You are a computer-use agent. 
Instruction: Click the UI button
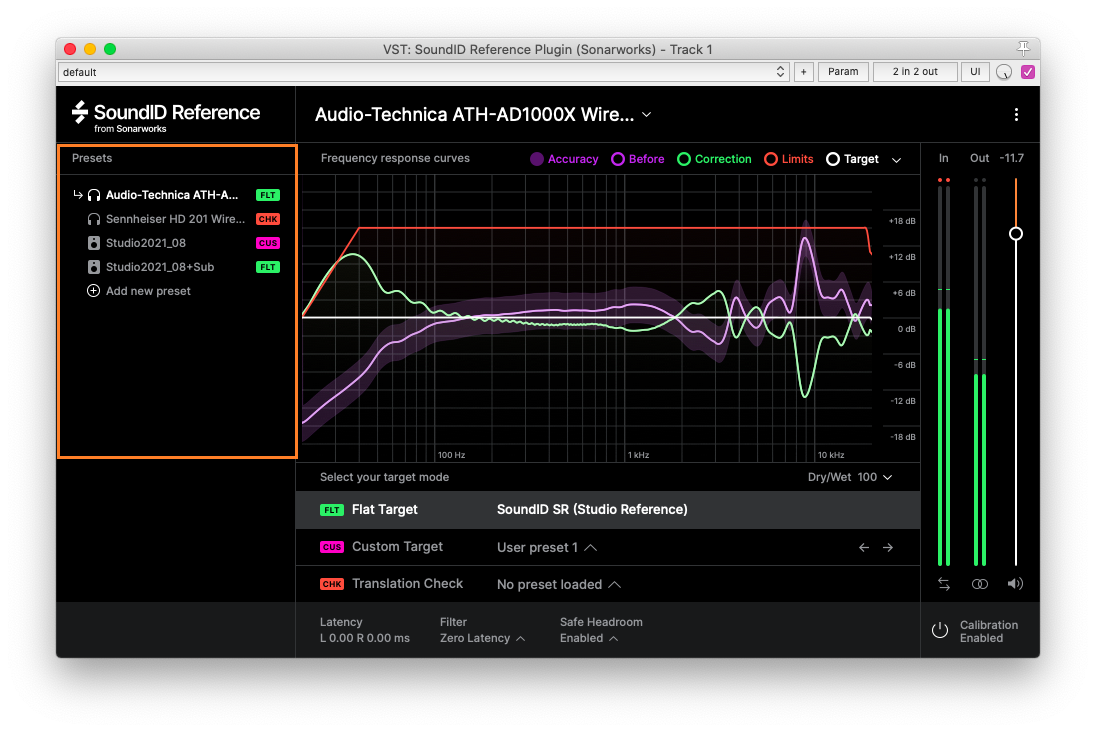[x=975, y=72]
